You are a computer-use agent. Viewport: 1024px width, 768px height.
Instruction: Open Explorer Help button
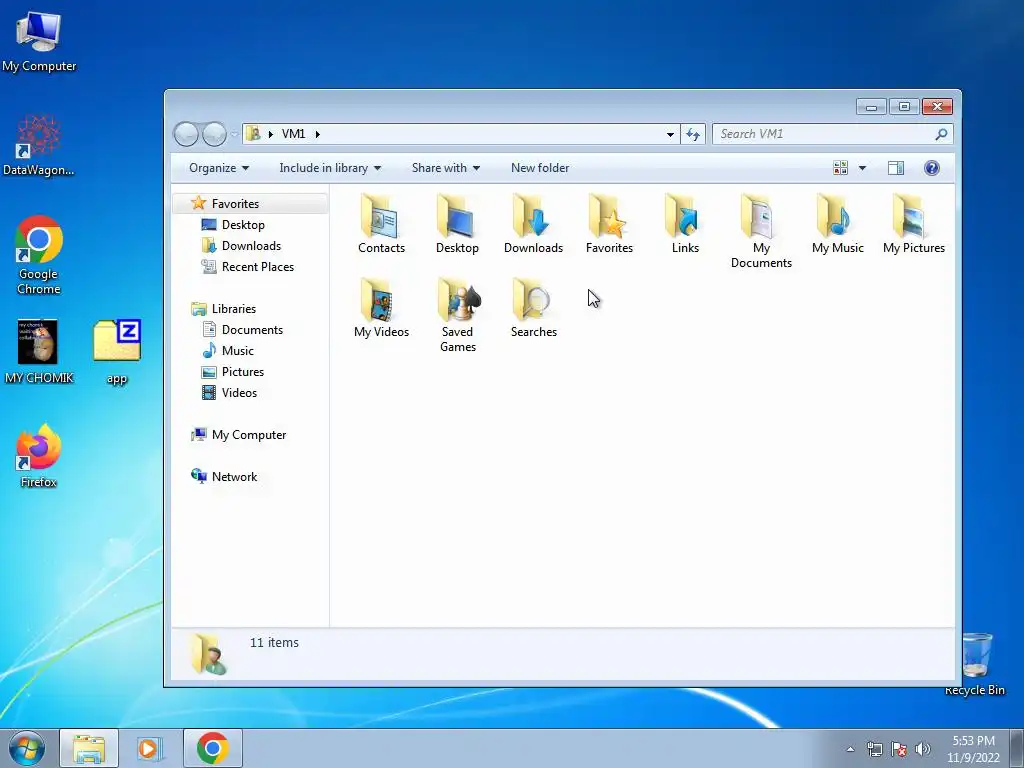pos(931,168)
